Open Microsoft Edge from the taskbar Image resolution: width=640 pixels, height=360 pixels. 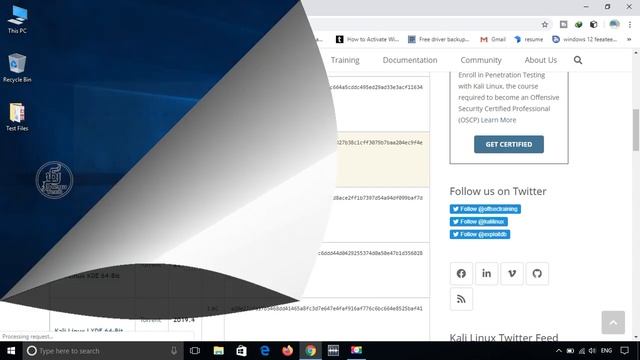pyautogui.click(x=264, y=351)
